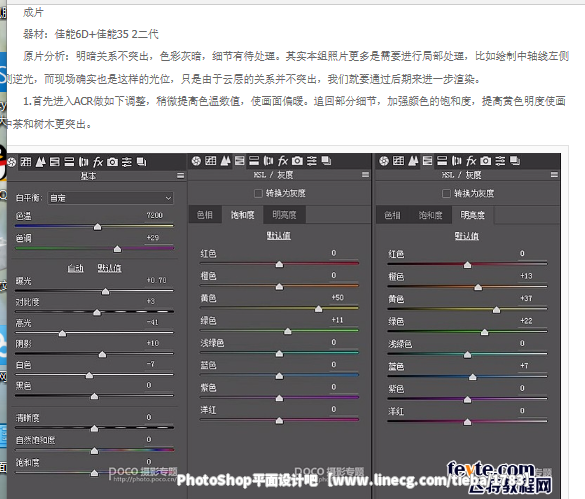585x499 pixels.
Task: Select 明亮度 tab in the right panel
Action: coord(472,215)
